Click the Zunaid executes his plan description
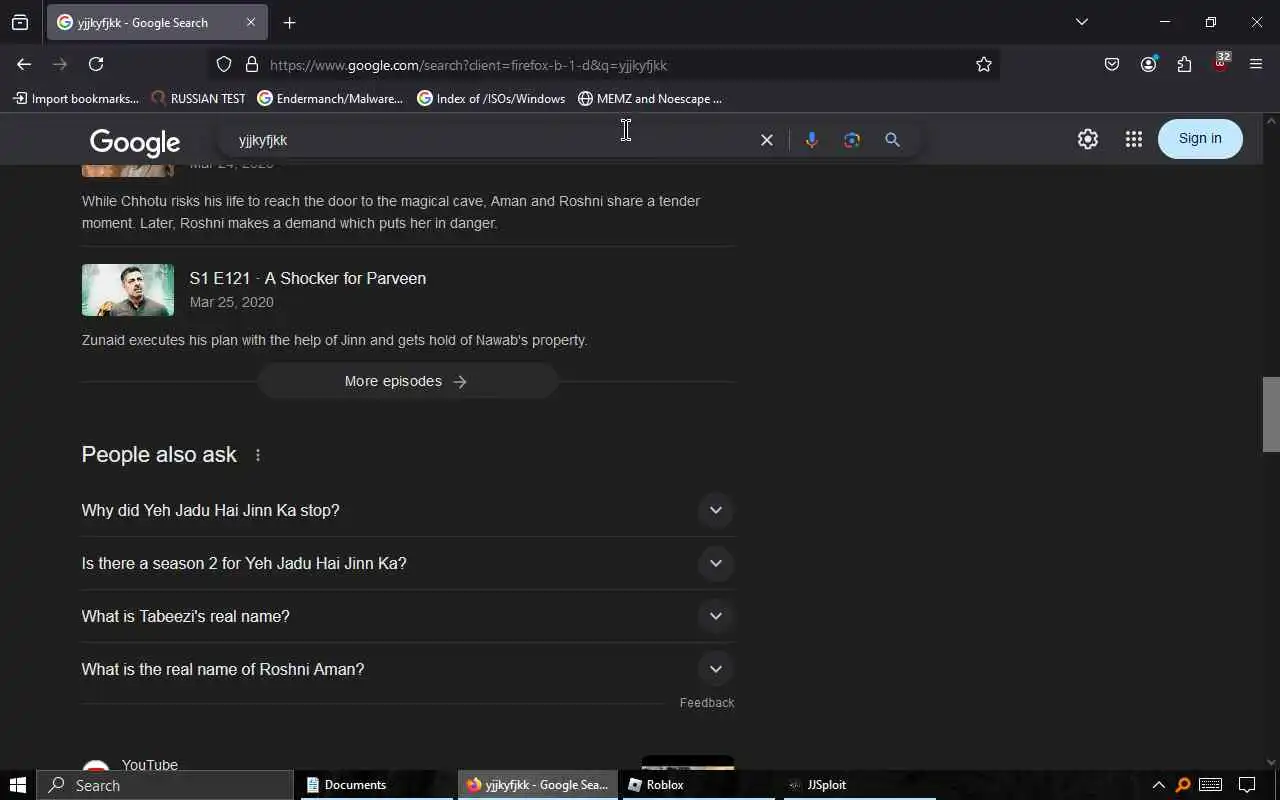 (334, 340)
